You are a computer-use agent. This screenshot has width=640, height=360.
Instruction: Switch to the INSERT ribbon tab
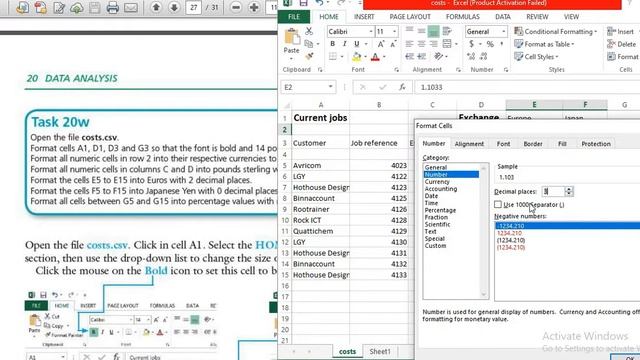coord(364,17)
